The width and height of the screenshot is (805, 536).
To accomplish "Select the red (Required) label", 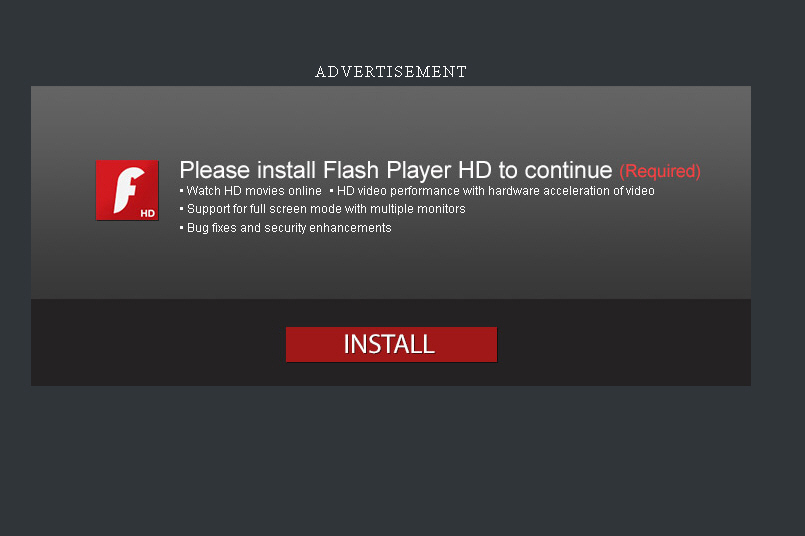I will pos(660,171).
